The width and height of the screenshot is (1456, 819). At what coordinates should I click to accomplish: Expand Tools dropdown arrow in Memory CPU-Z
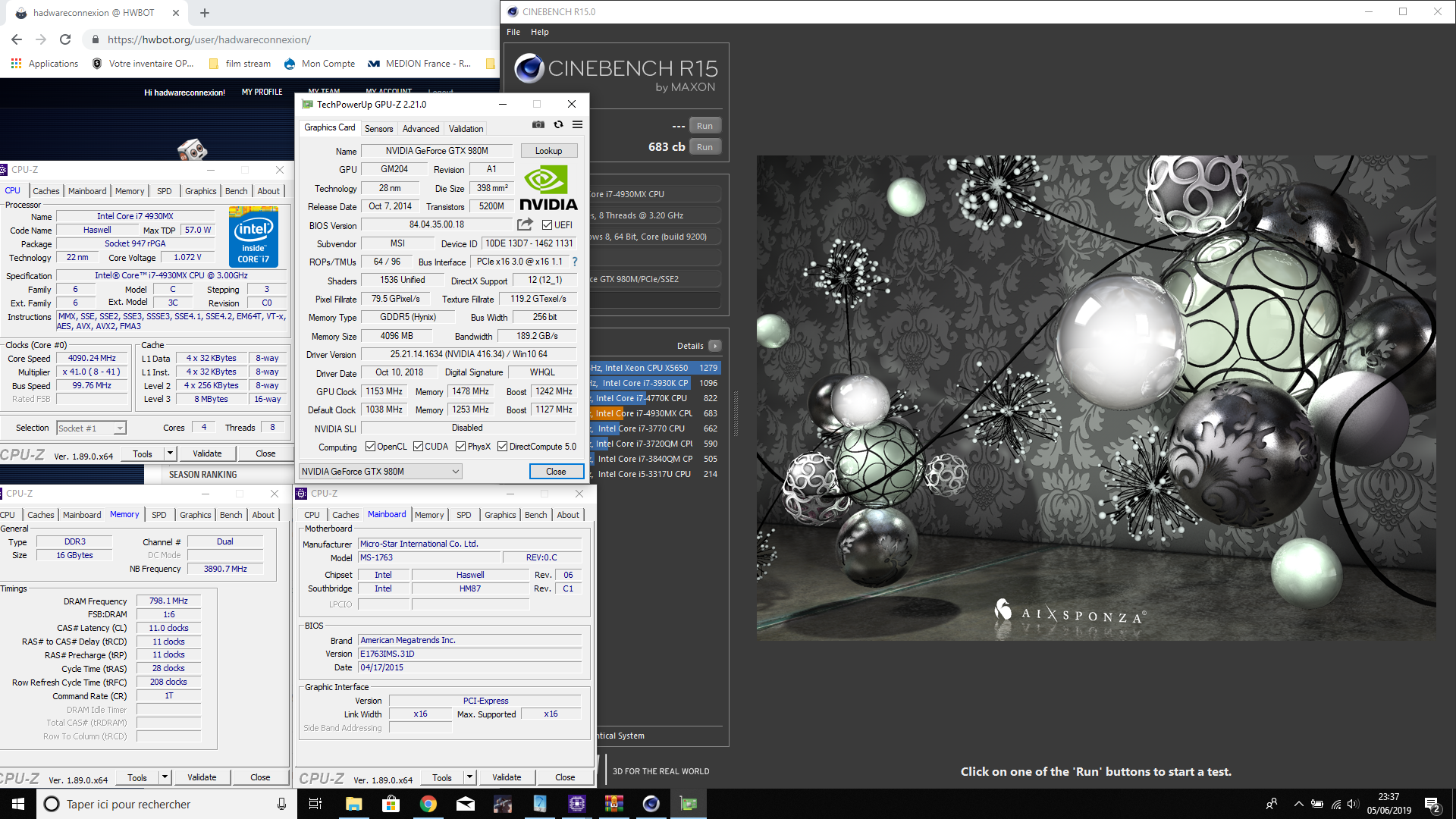pos(165,777)
